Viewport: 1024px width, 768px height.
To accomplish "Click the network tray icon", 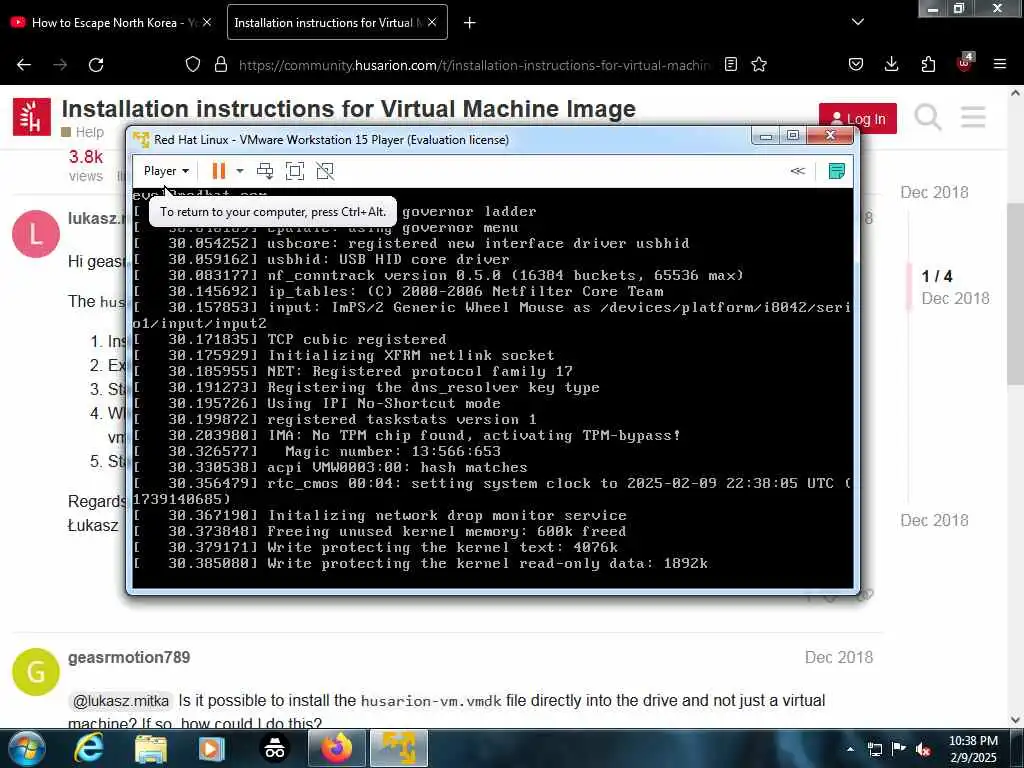I will (x=874, y=749).
